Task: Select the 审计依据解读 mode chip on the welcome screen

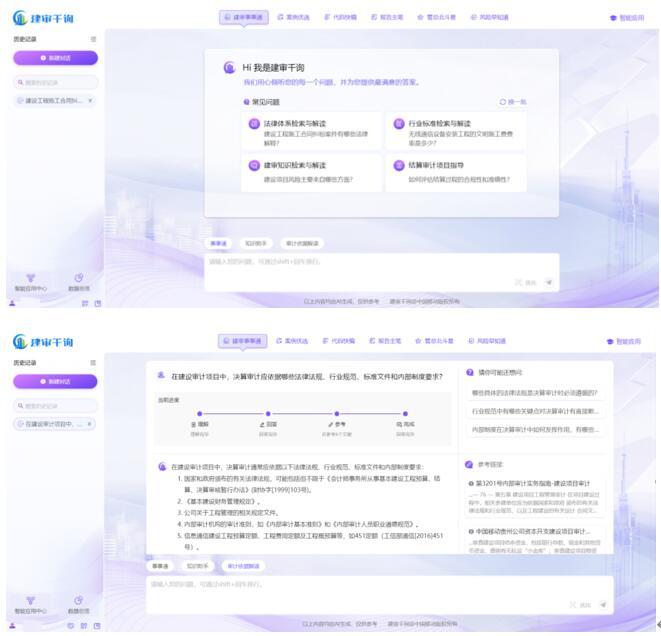Action: pyautogui.click(x=302, y=244)
